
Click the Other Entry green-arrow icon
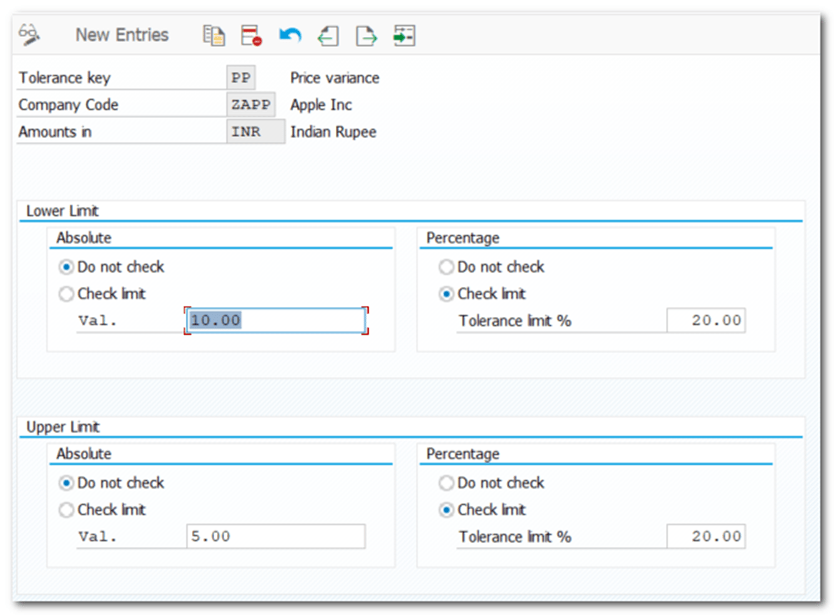(x=404, y=36)
